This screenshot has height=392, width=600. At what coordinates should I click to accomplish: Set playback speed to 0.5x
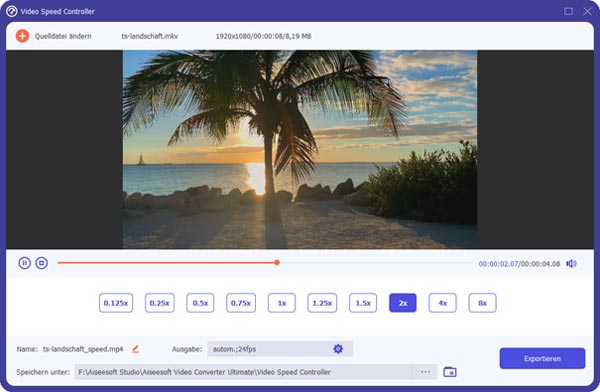point(200,303)
